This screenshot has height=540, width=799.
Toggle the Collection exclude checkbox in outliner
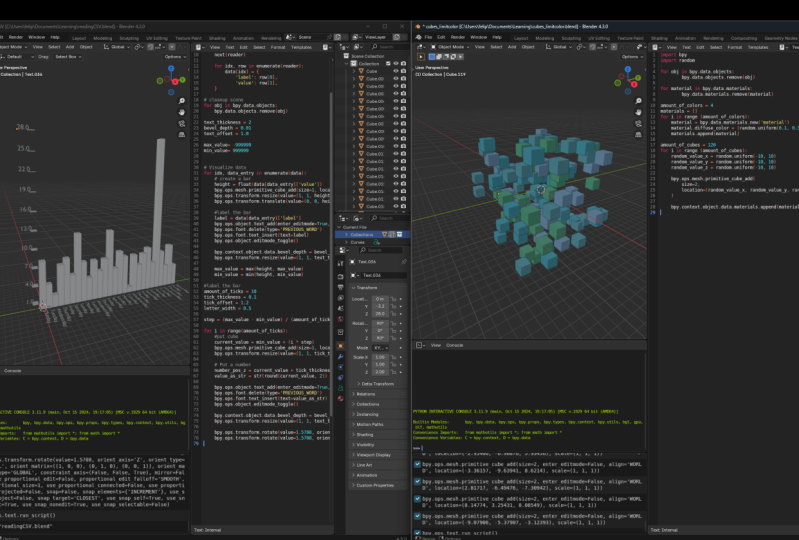point(388,64)
